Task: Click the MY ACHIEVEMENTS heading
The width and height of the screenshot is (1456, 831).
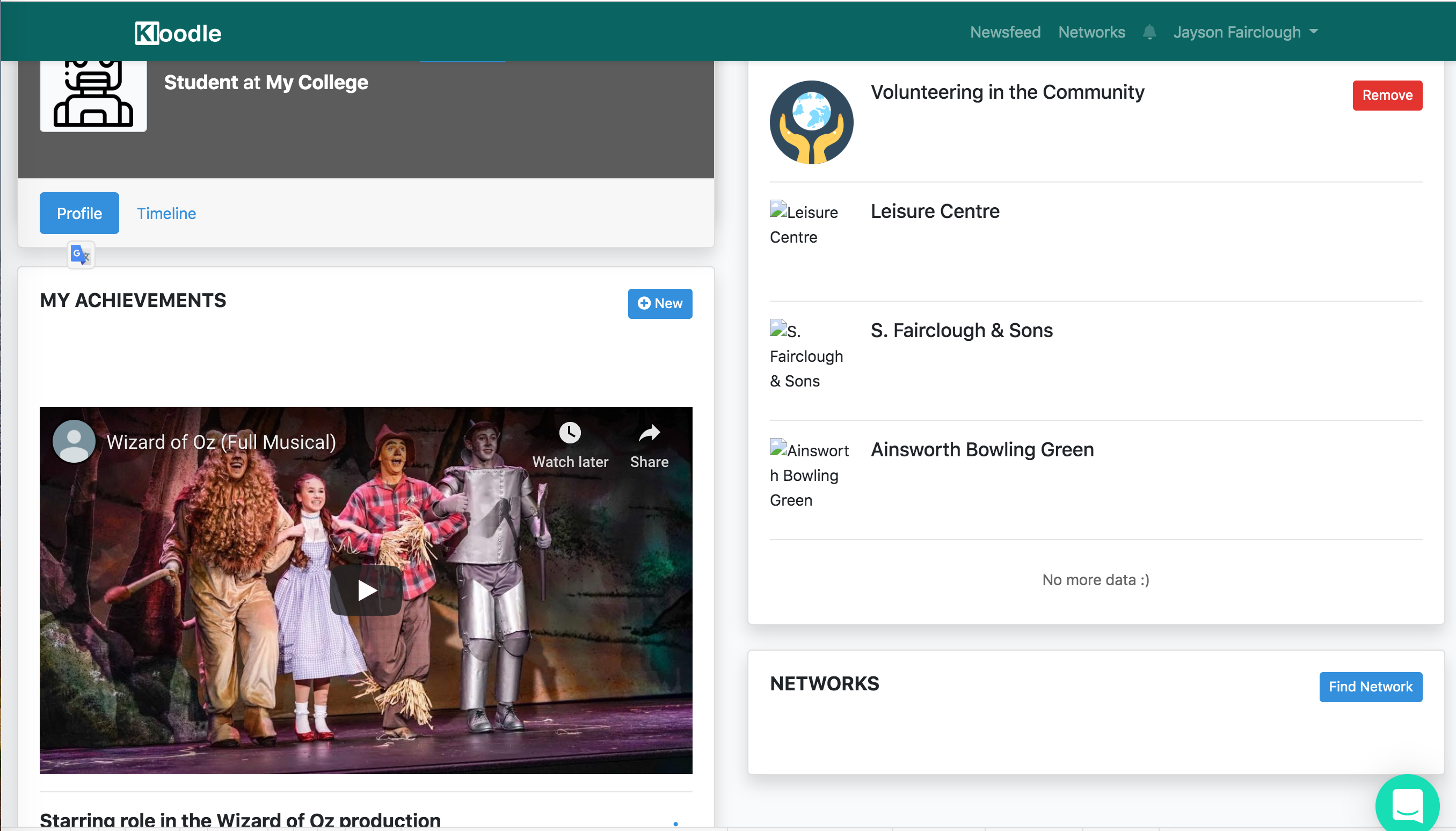Action: [x=133, y=300]
